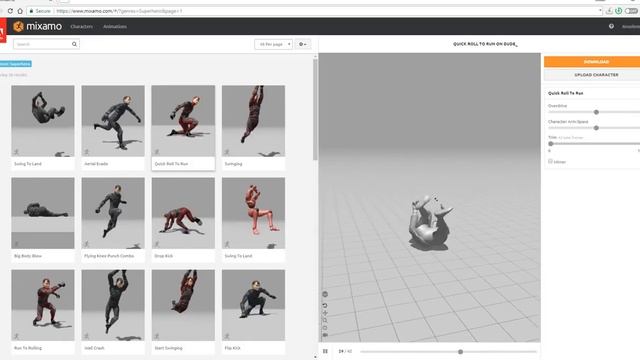Image resolution: width=640 pixels, height=360 pixels.
Task: Click motion icon on Drop Kick thumbnail
Action: (x=157, y=244)
